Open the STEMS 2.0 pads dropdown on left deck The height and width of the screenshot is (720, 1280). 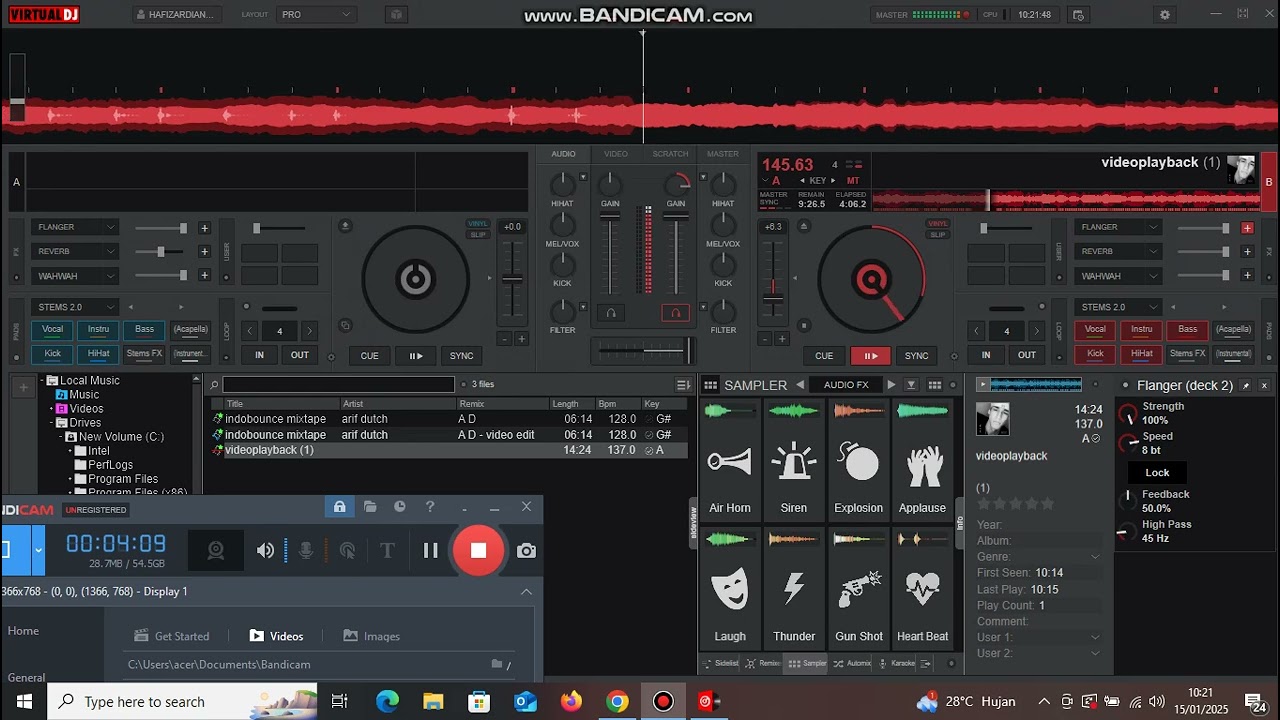75,307
